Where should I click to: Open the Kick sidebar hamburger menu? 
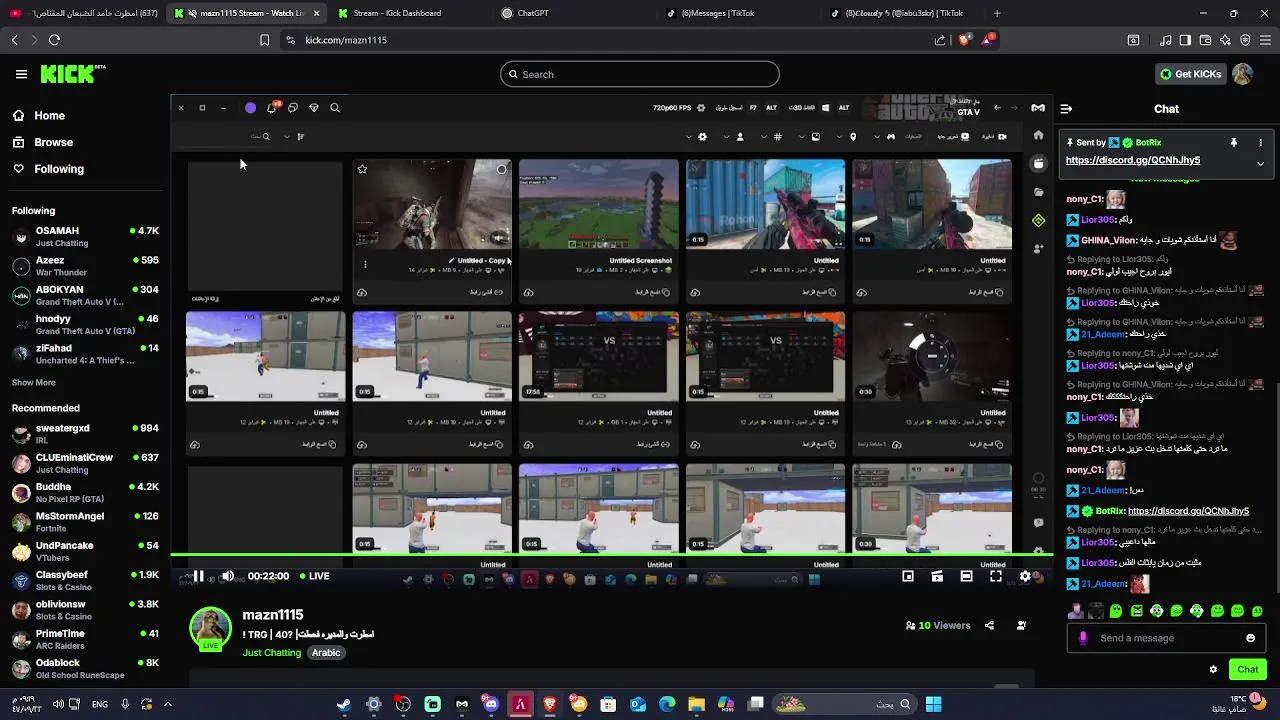(x=21, y=74)
